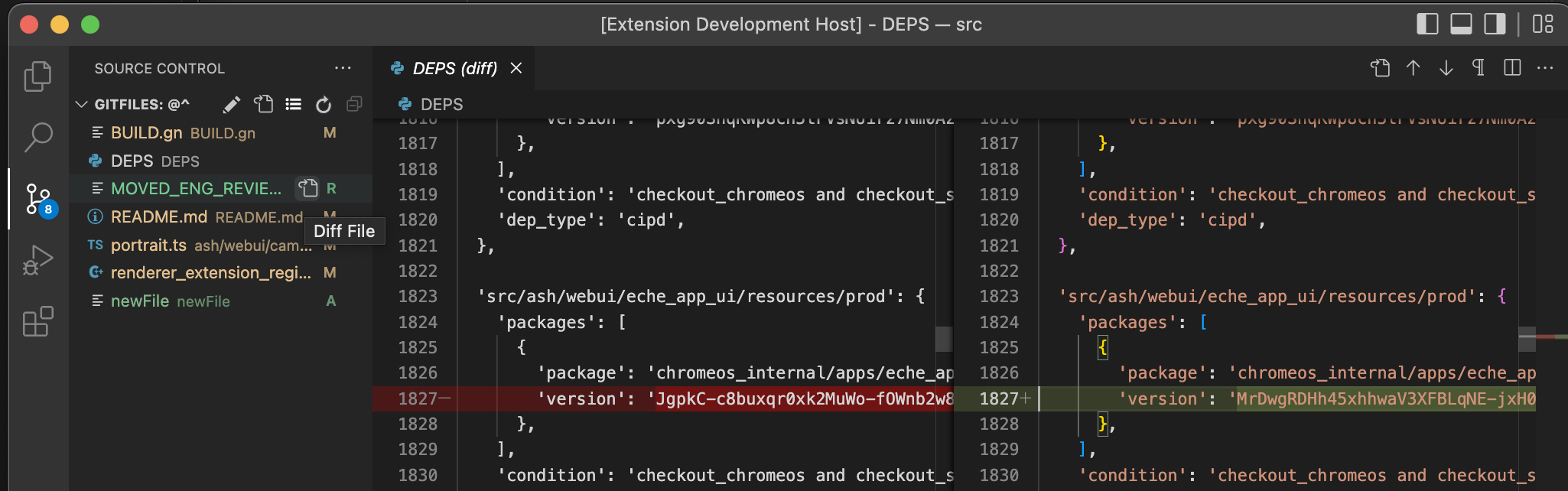The width and height of the screenshot is (1568, 491).
Task: Click the Diff File icon on MOVED_ENG_REVIE row
Action: [x=307, y=188]
